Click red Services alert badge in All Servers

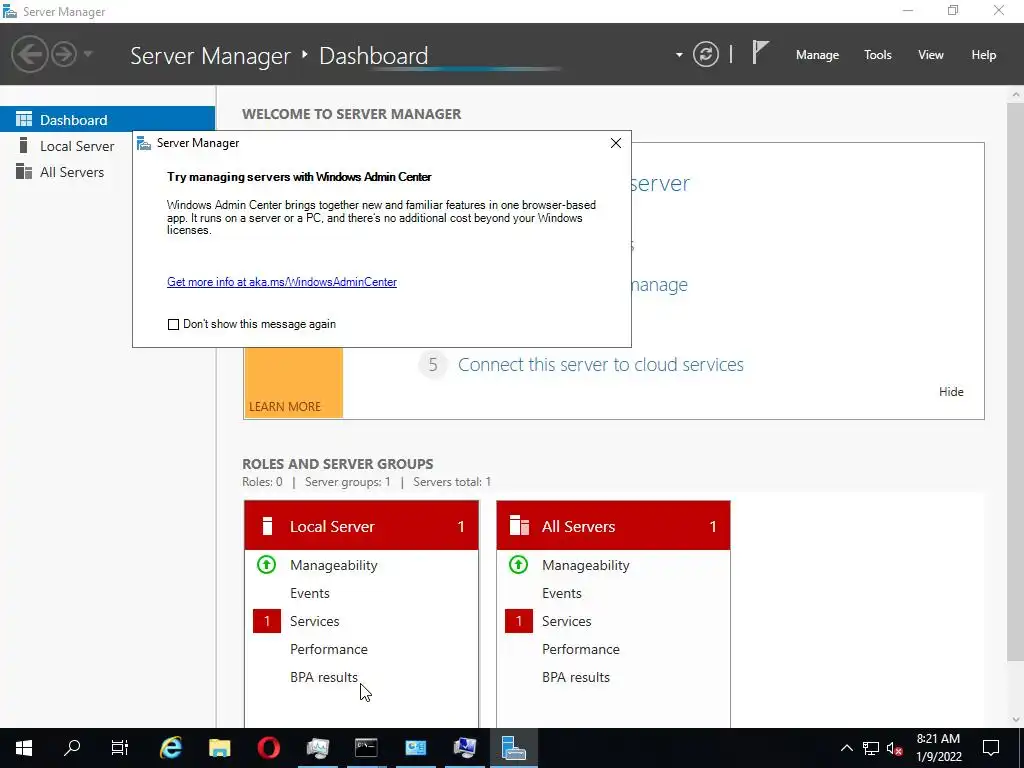click(519, 621)
